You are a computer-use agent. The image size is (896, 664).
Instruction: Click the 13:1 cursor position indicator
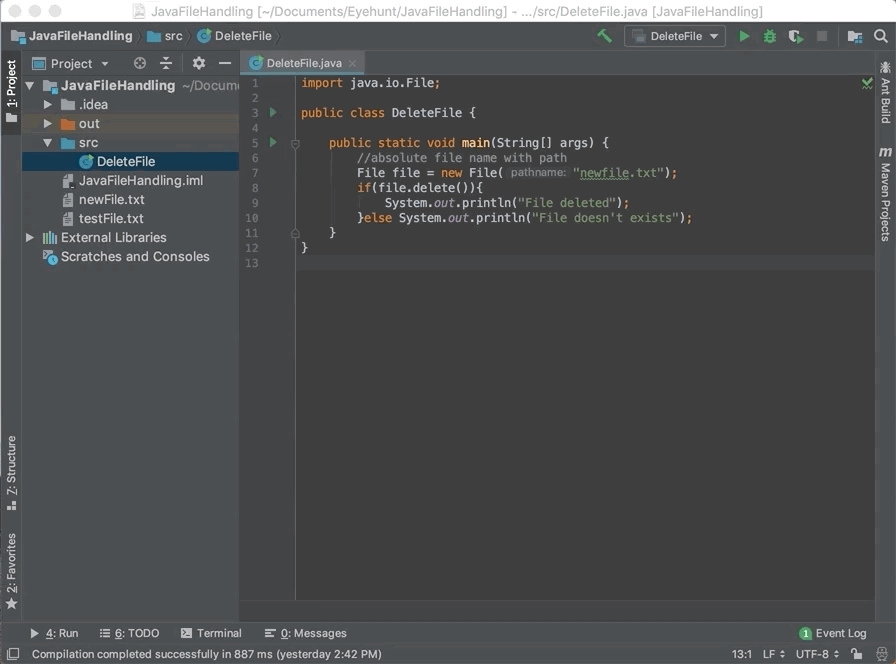coord(741,654)
